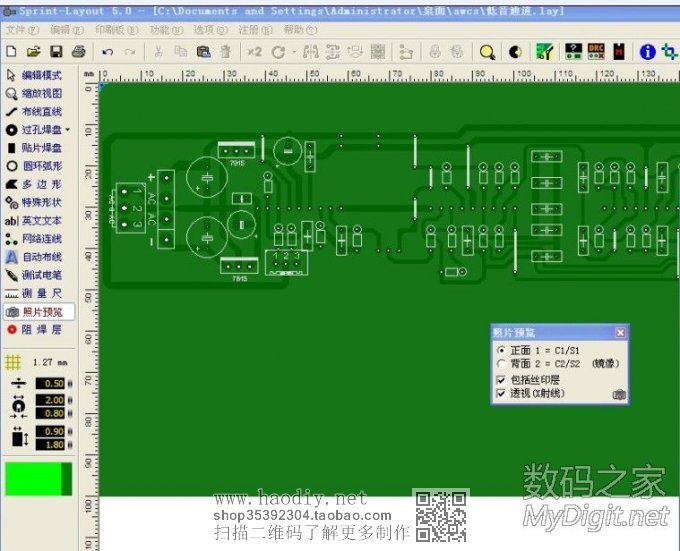
Task: Expand the 过孔焊盘 pad type dropdown arrow
Action: point(68,130)
